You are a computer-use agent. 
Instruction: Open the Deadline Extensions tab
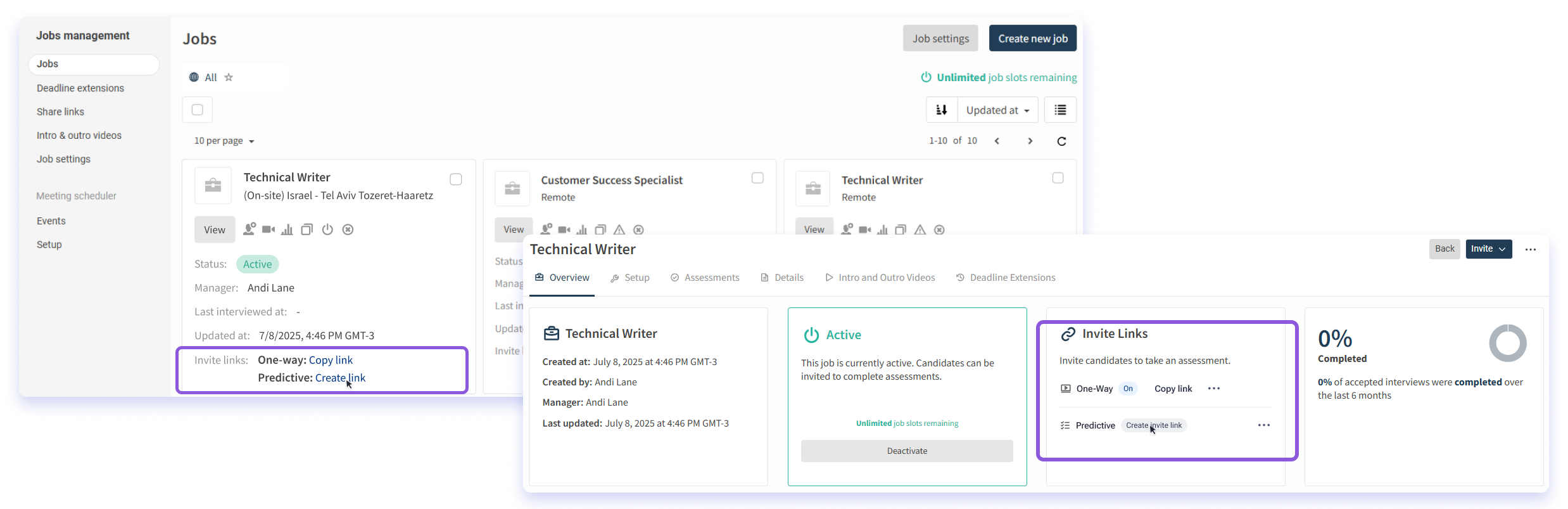(x=1006, y=278)
